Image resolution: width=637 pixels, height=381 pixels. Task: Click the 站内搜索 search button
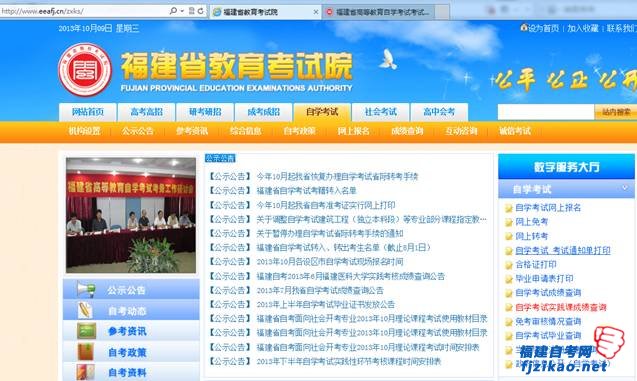pyautogui.click(x=616, y=112)
